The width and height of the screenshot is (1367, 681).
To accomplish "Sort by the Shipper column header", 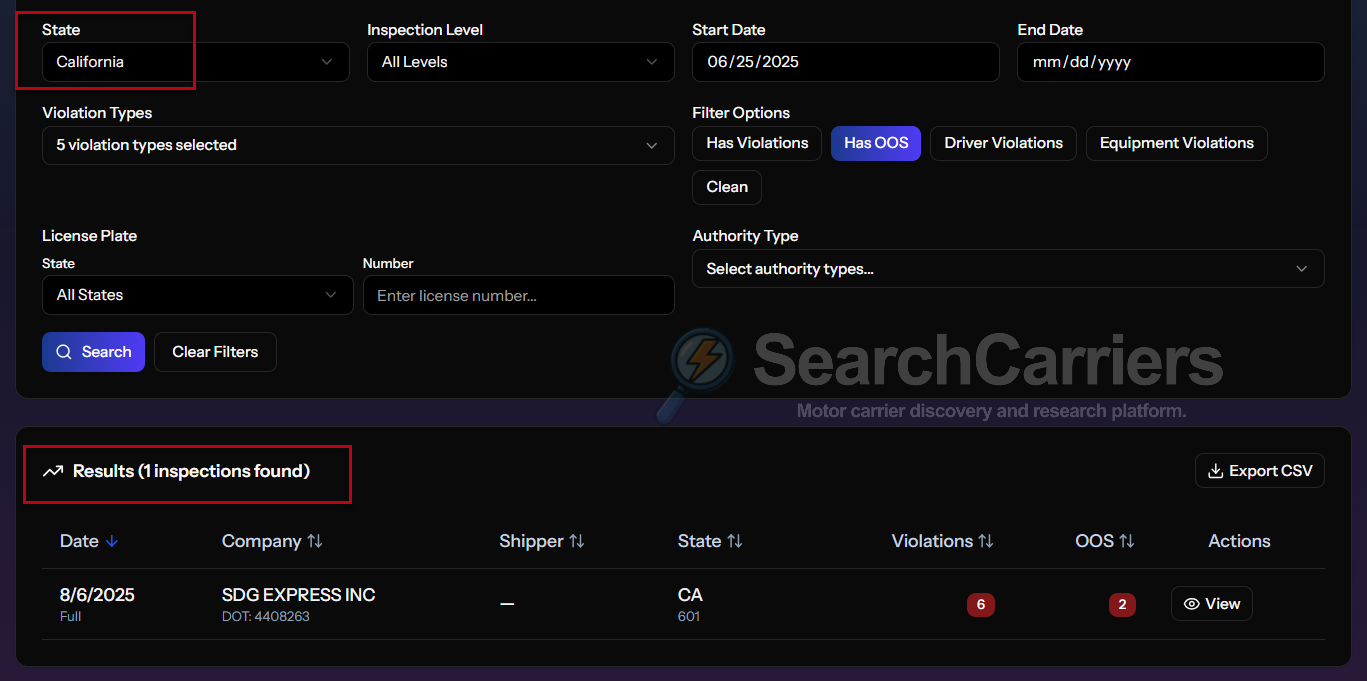I will [x=541, y=541].
